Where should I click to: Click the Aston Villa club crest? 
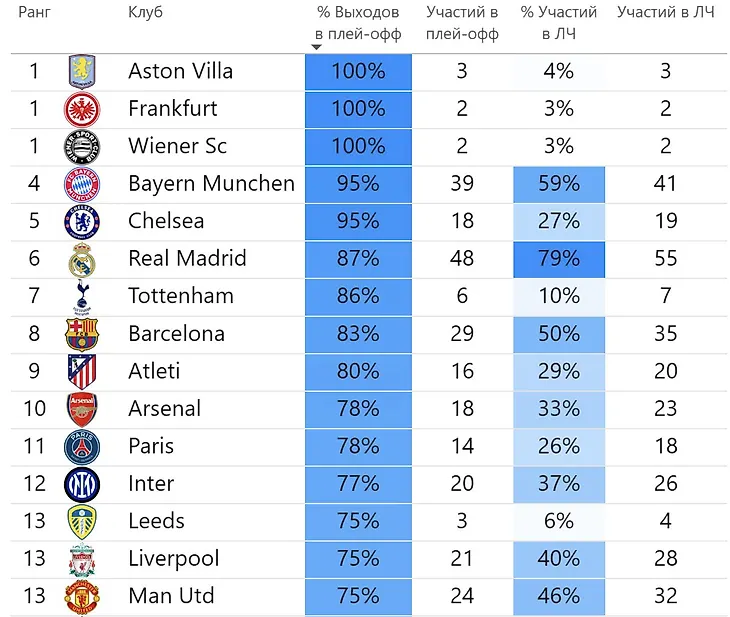click(81, 71)
